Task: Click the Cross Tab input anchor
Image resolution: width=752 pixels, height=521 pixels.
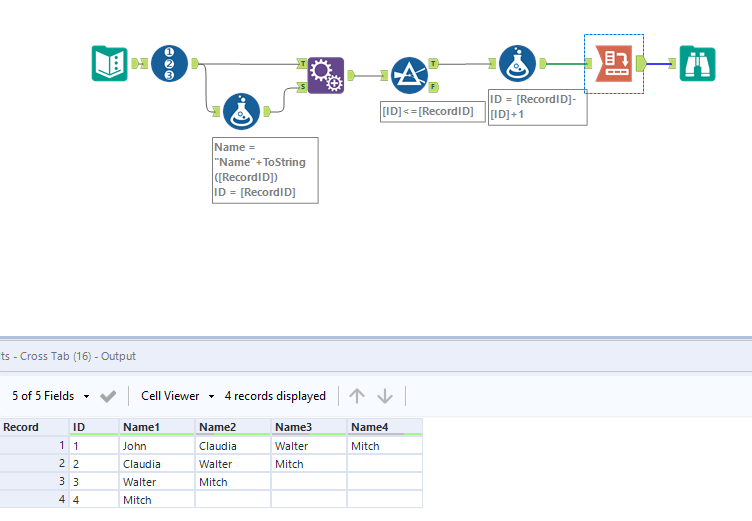Action: pos(588,63)
